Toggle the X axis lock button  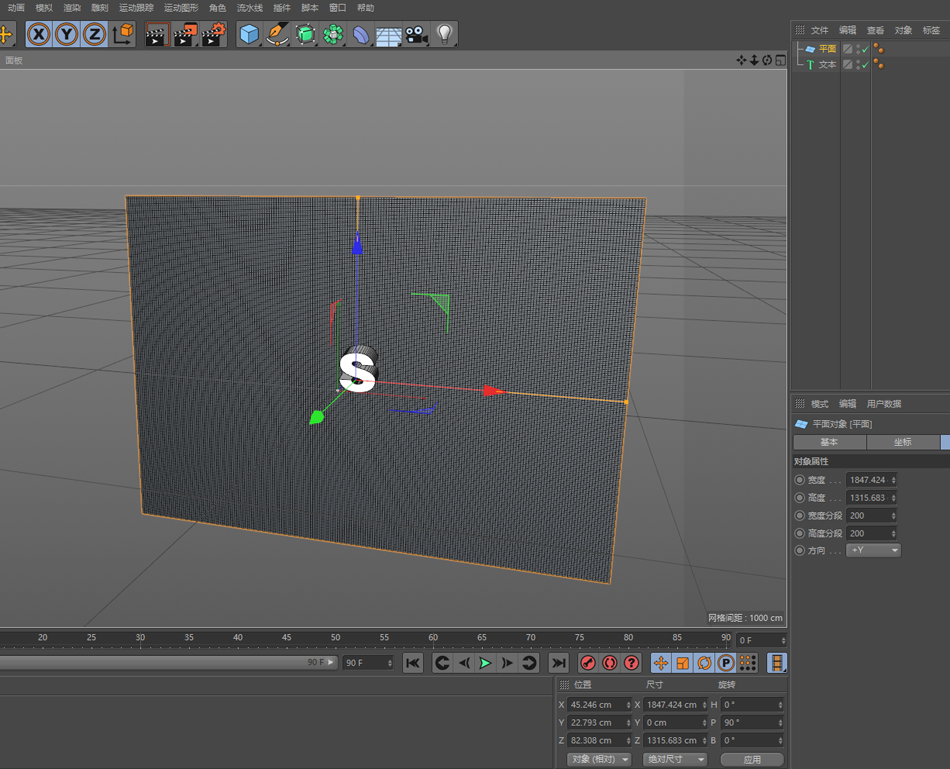click(39, 35)
